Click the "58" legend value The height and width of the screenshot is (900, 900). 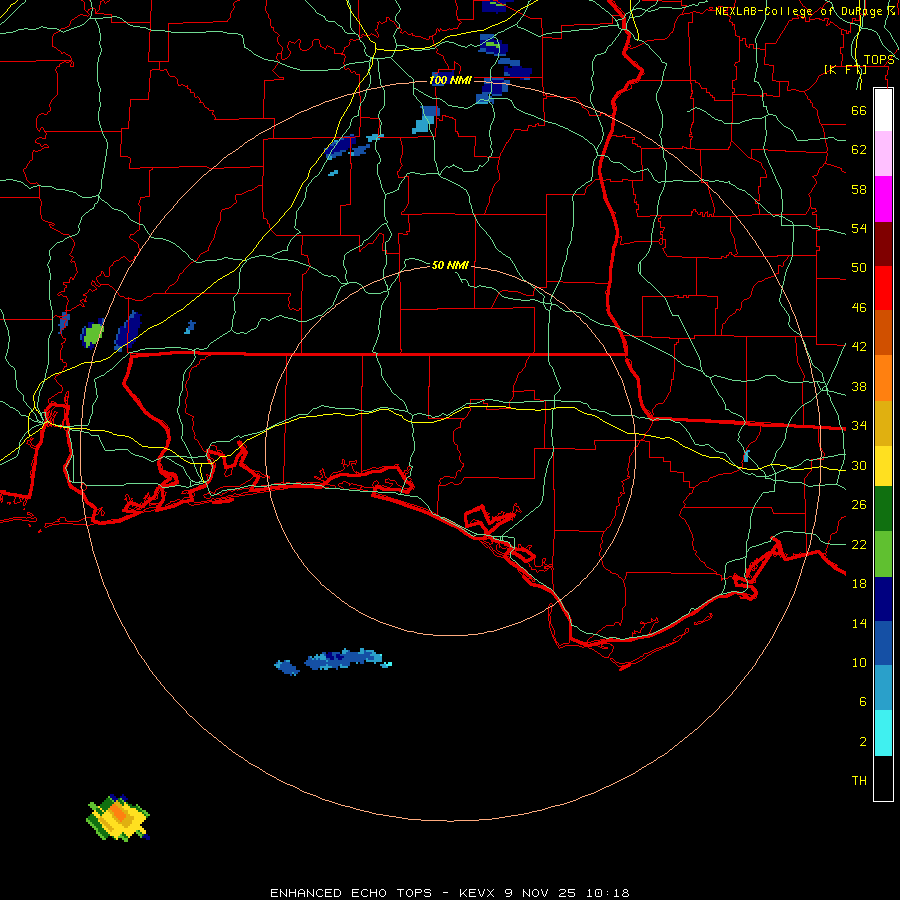[x=859, y=189]
